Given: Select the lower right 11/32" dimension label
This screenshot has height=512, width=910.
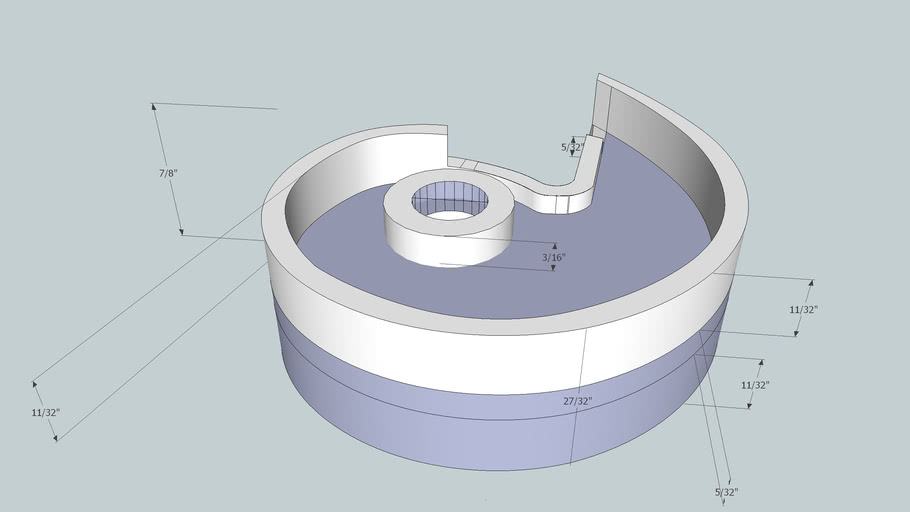Looking at the screenshot, I should [x=755, y=385].
